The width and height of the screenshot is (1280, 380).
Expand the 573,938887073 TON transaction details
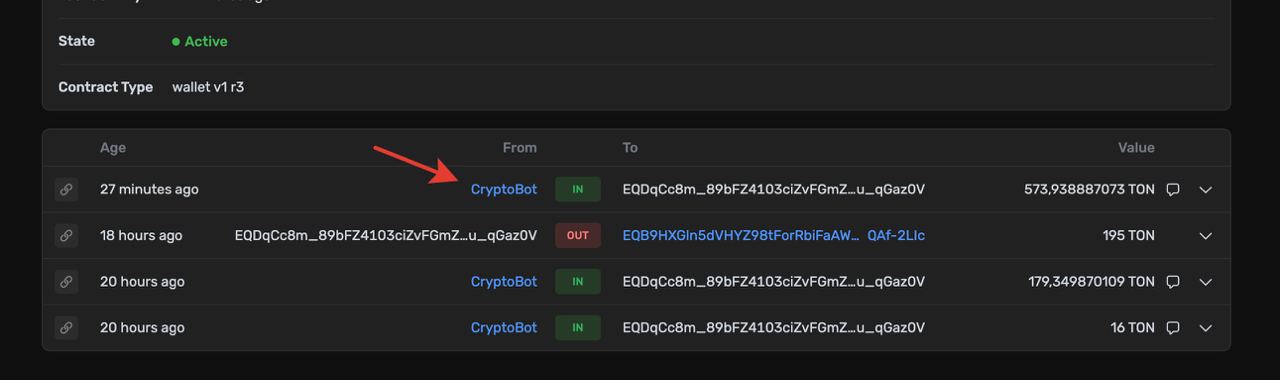(x=1206, y=190)
